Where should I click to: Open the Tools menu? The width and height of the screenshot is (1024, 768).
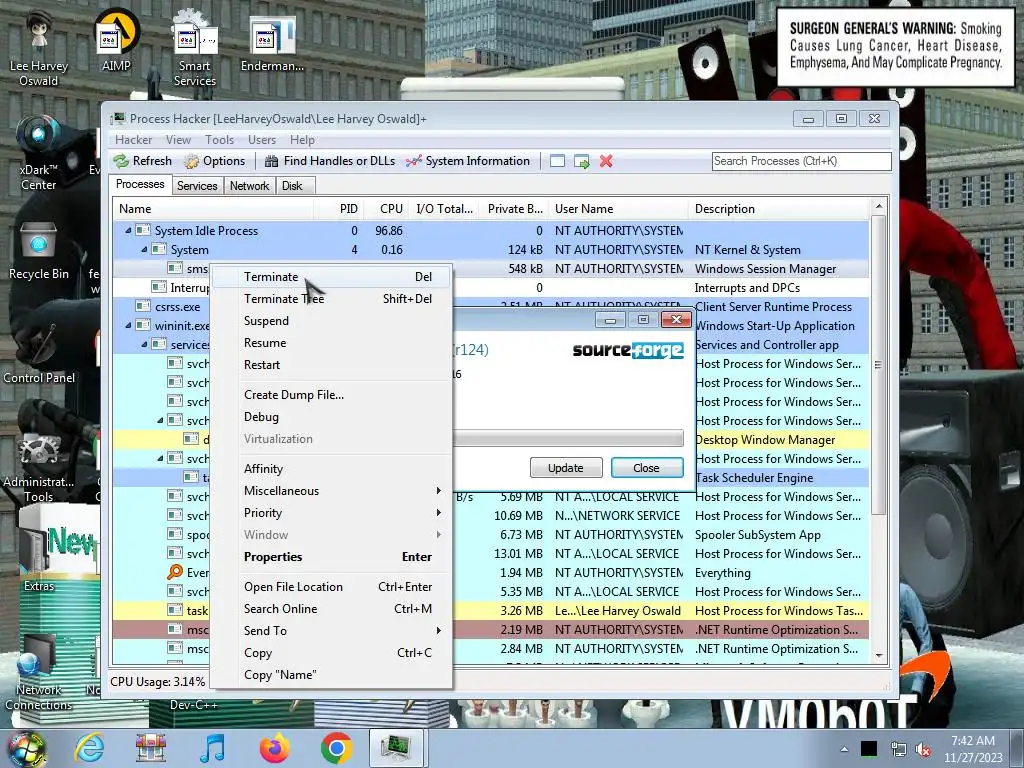coord(219,140)
